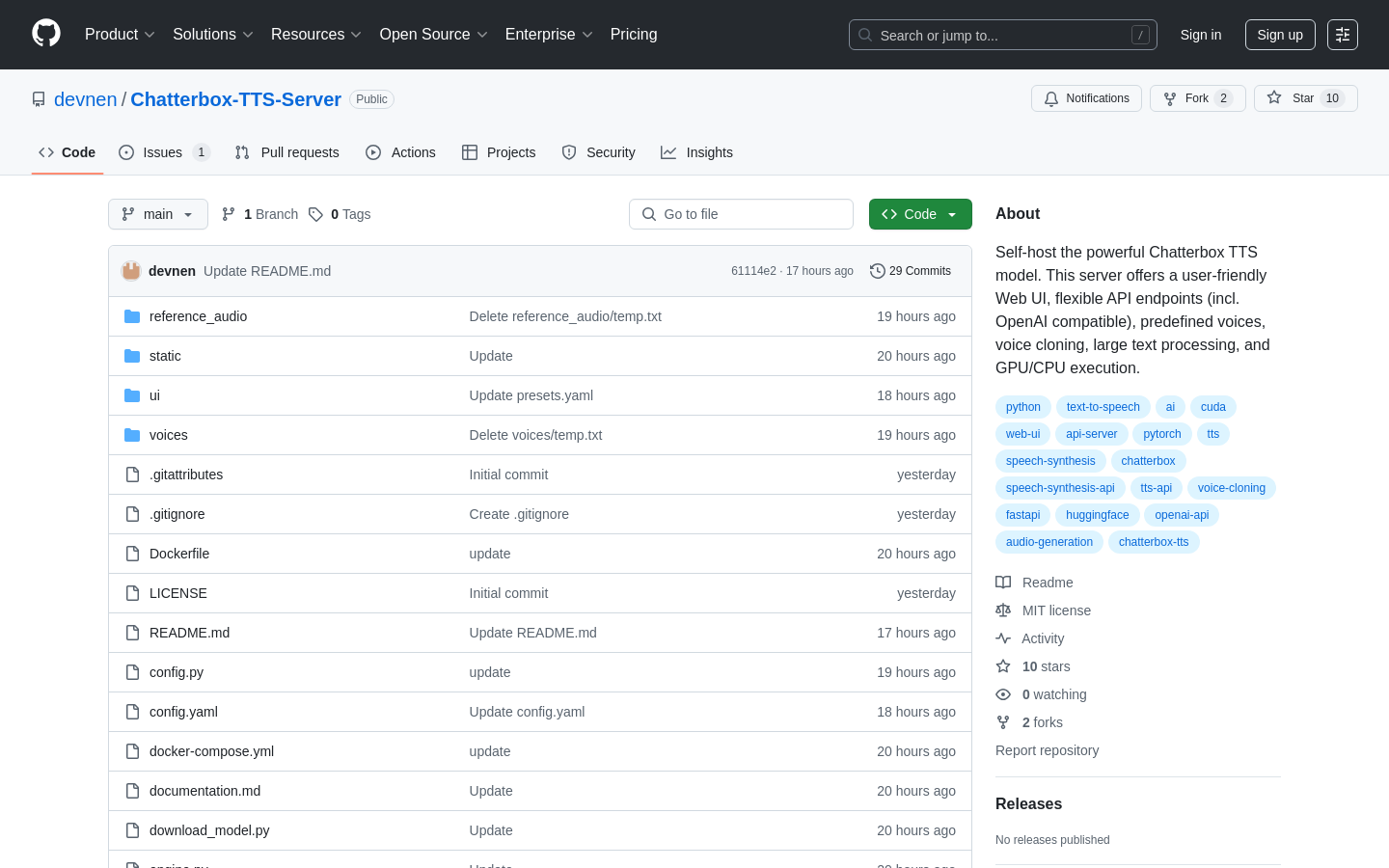Open commit message Delete reference_audio/temp.txt
Viewport: 1389px width, 868px height.
[x=565, y=316]
